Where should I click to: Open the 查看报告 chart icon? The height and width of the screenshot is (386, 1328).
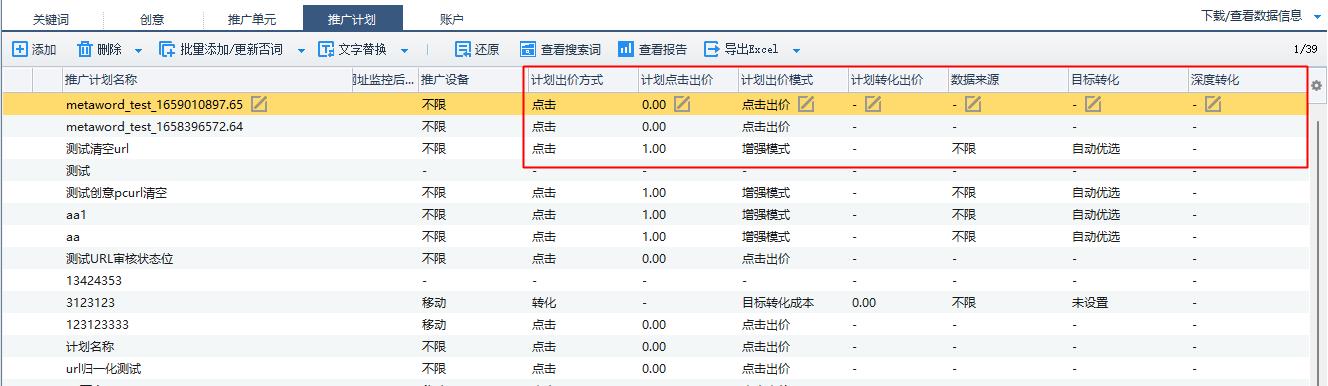[x=626, y=49]
